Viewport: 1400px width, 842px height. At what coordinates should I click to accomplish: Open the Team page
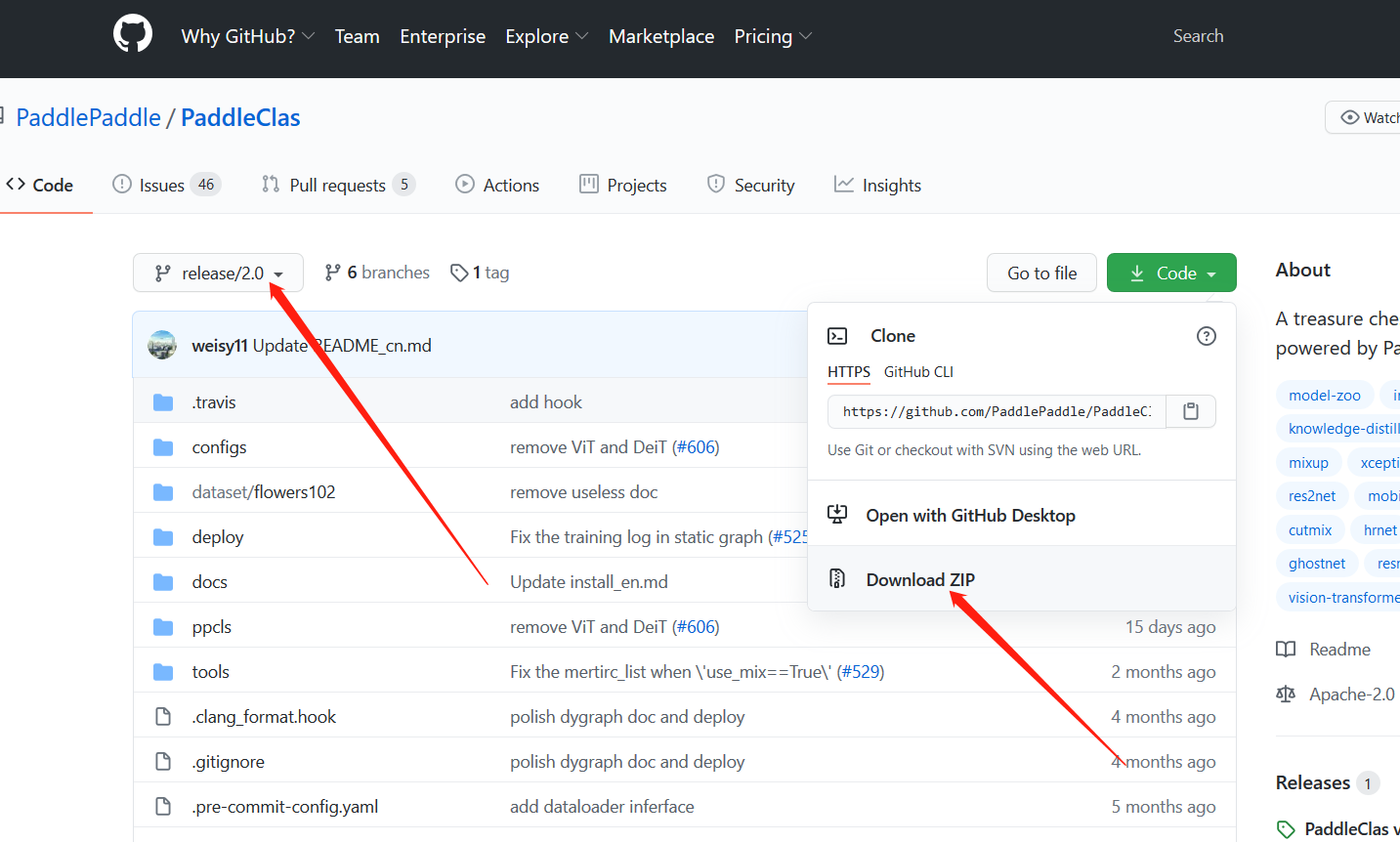pos(357,36)
